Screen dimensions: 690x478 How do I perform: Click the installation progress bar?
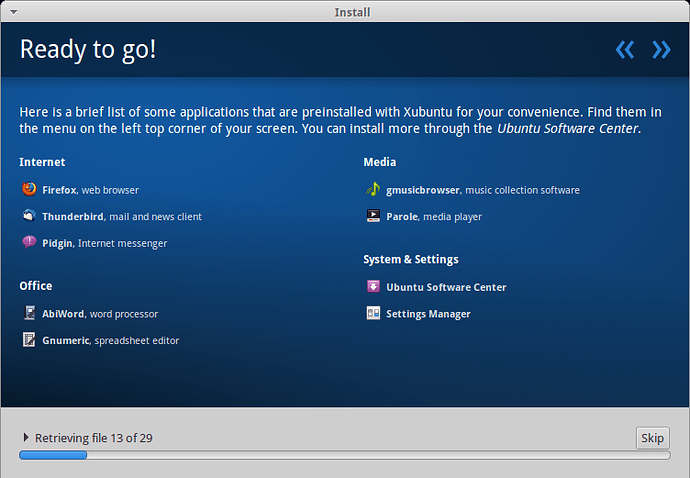[x=345, y=455]
